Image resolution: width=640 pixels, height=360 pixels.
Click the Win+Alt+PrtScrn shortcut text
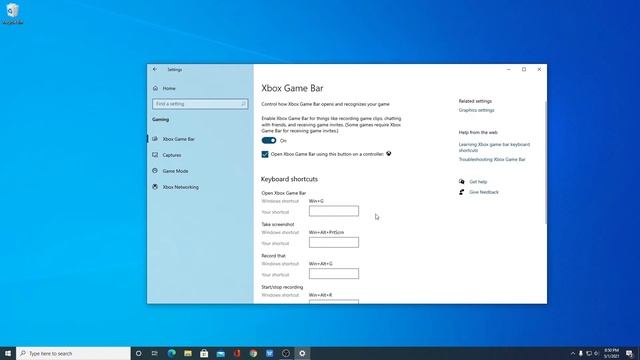click(x=326, y=233)
